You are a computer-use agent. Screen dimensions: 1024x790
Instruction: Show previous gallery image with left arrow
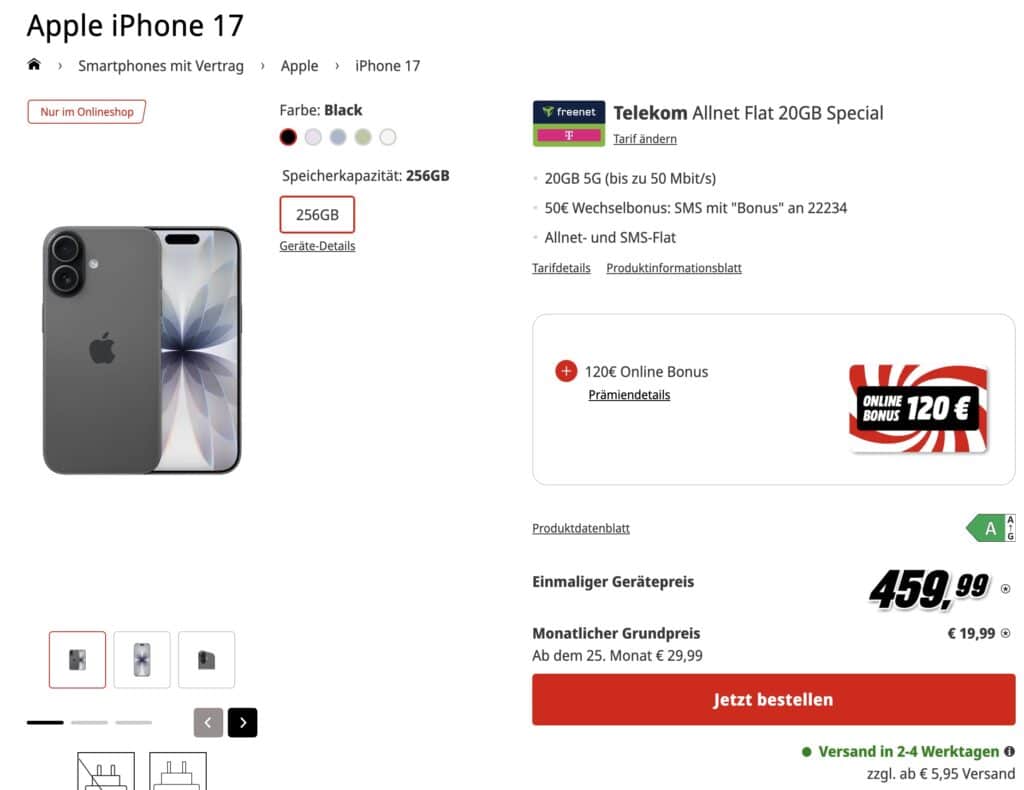tap(208, 722)
